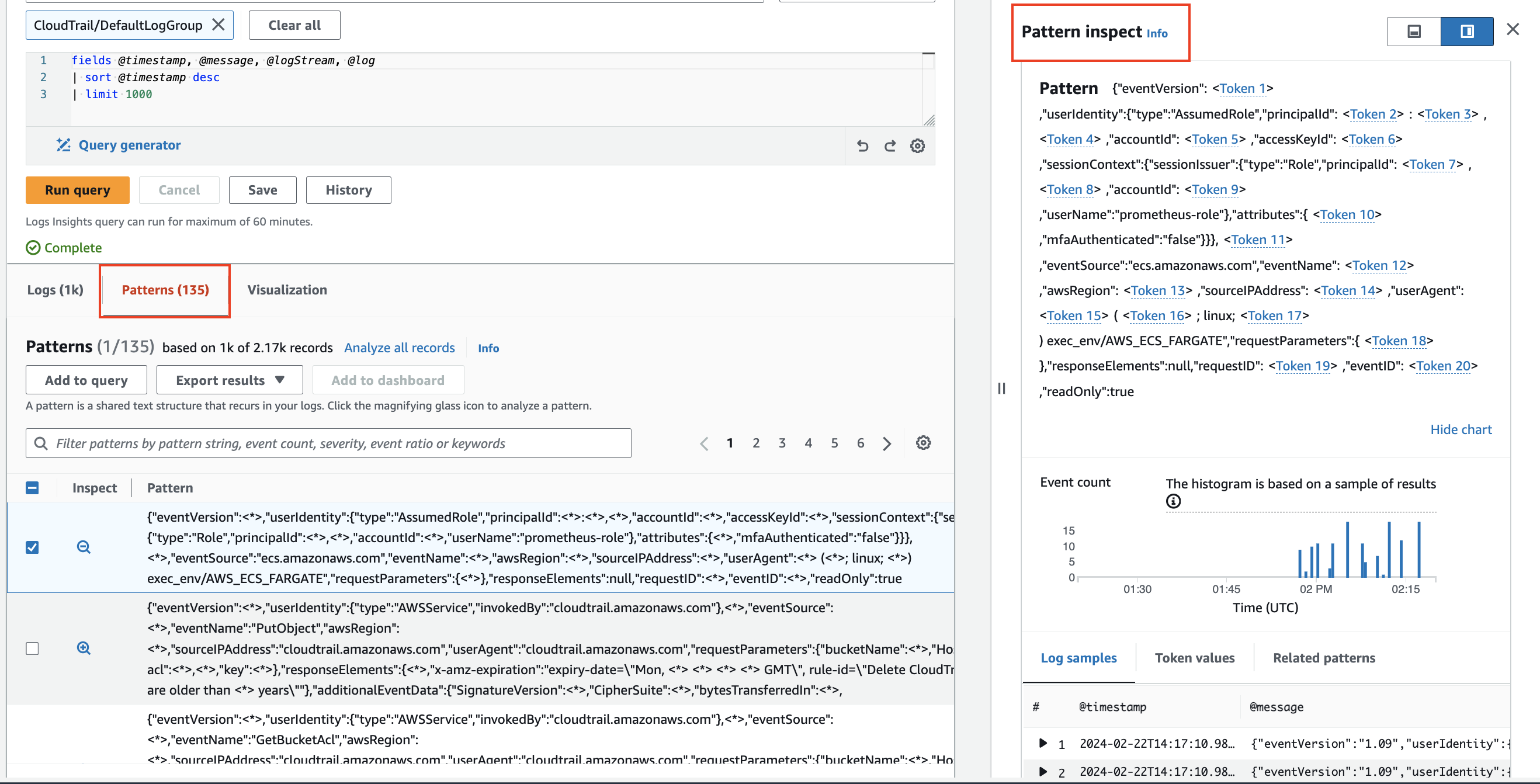Open query editor settings gear
The width and height of the screenshot is (1540, 784).
[x=917, y=146]
